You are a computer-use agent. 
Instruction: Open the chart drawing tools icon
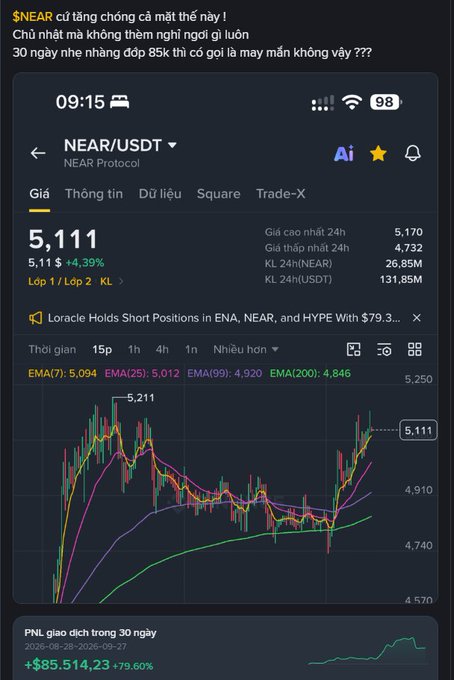(354, 350)
